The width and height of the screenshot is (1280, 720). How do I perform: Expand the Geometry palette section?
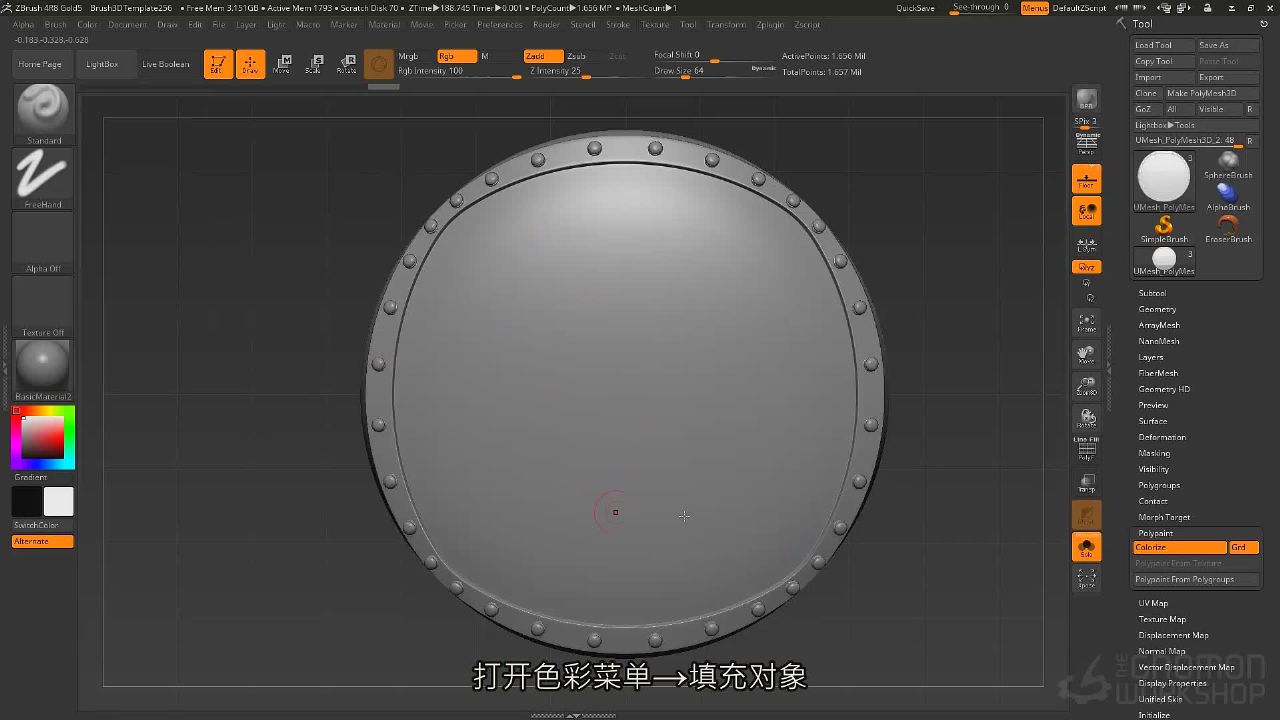pos(1157,309)
